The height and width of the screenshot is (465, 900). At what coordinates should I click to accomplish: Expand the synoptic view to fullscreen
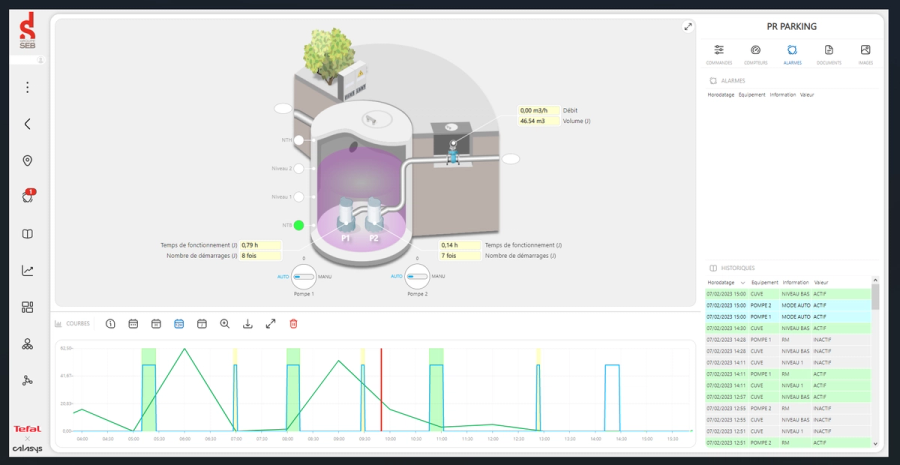688,26
